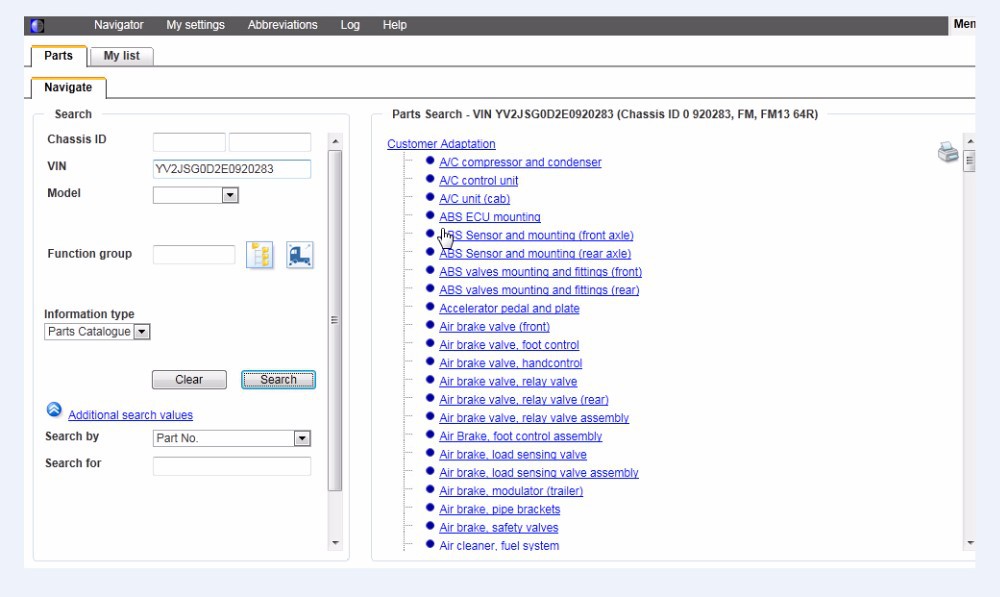The image size is (1000, 597).
Task: Open ABS valves mounting and fittings (rear)
Action: [x=540, y=290]
